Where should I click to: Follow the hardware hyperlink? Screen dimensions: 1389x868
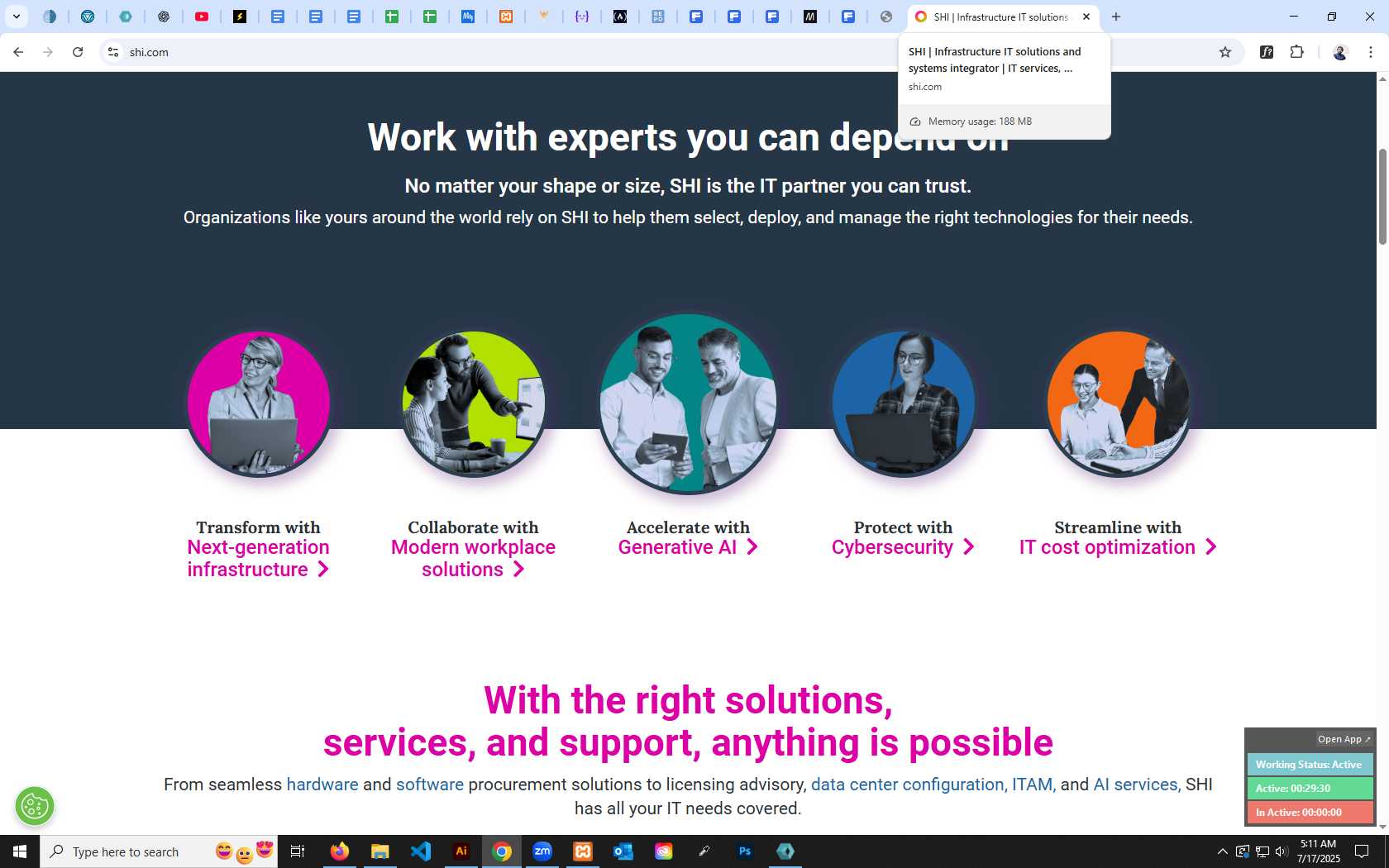322,785
